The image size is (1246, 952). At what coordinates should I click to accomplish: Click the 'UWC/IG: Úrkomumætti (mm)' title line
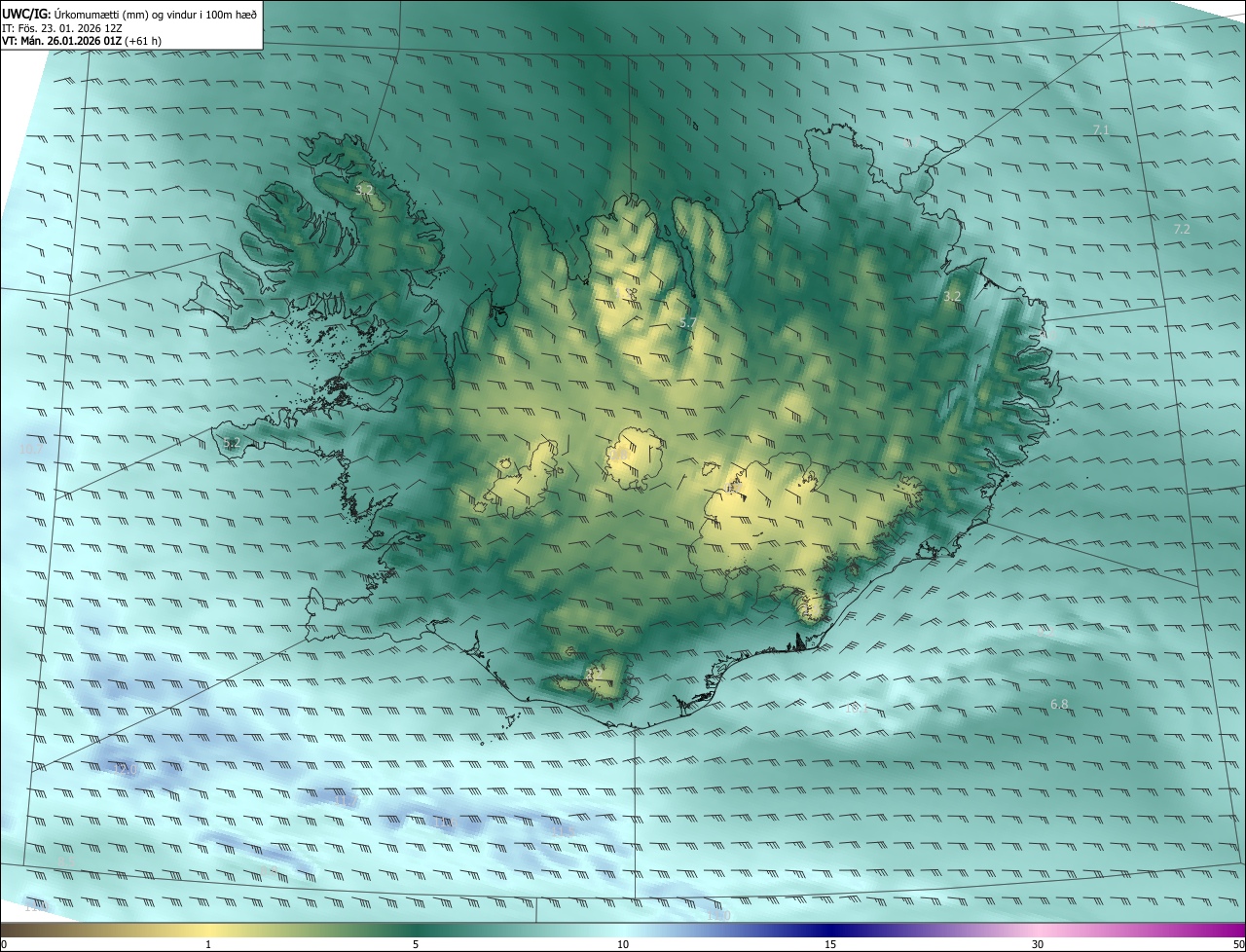128,14
